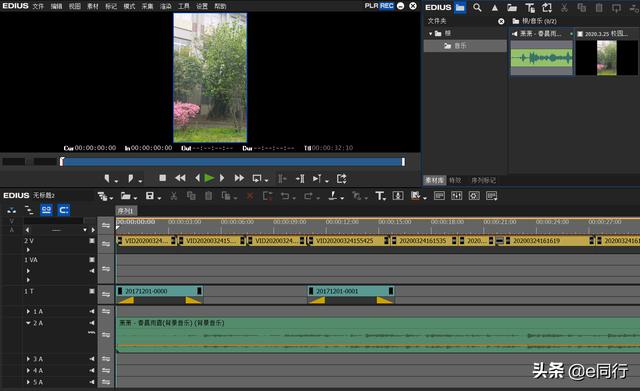Screen dimensions: 640x391
Task: Open the Save project dropdown arrow
Action: pos(159,198)
